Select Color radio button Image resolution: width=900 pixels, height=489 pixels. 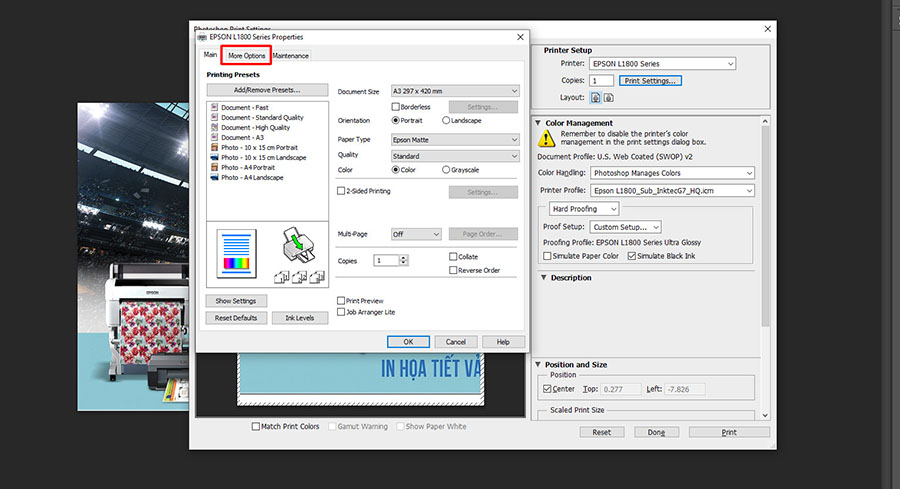395,170
